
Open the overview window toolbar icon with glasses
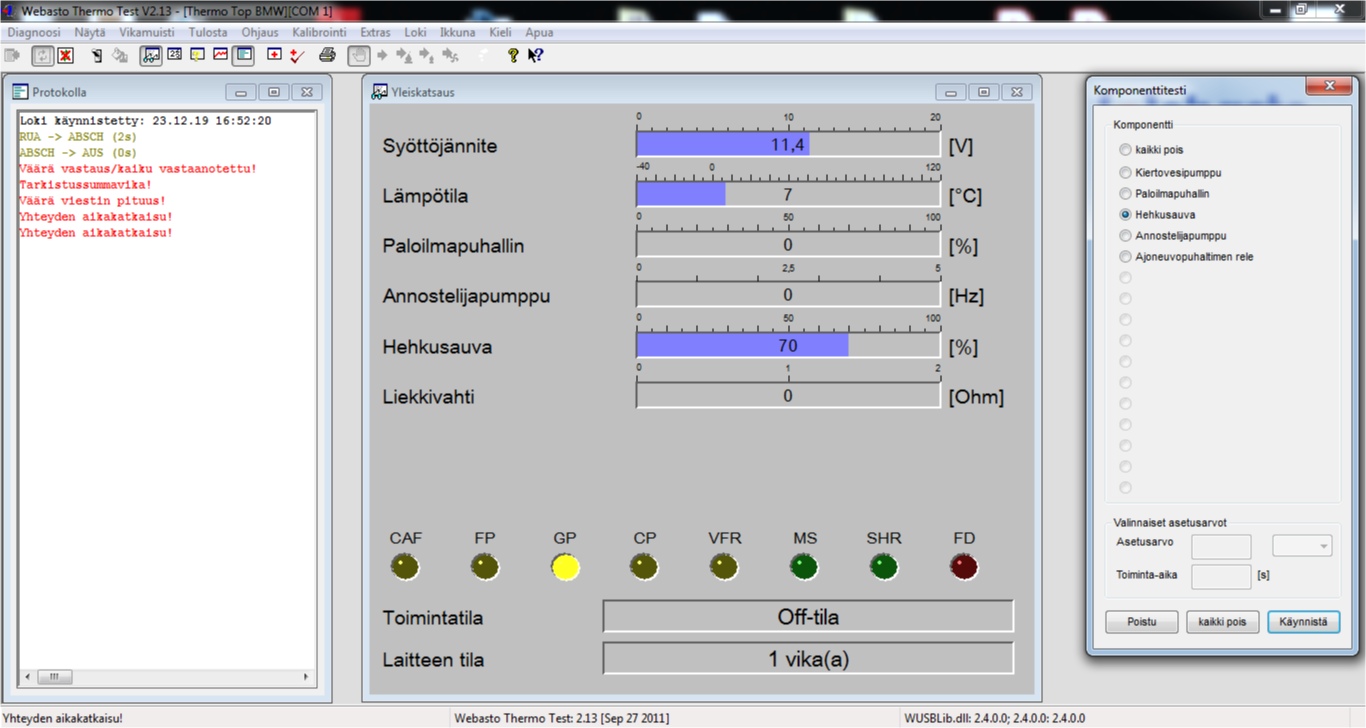151,55
